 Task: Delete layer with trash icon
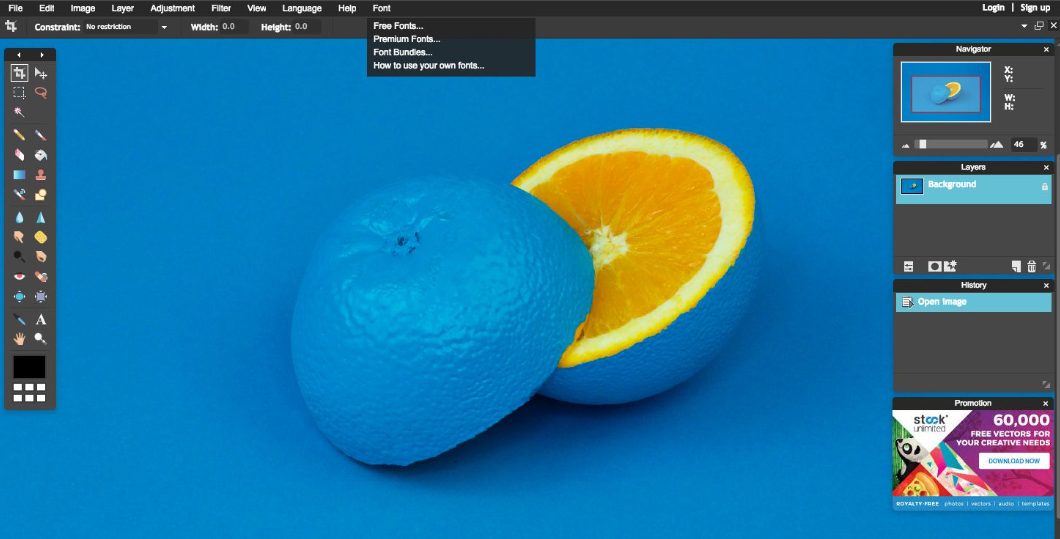click(x=1032, y=266)
